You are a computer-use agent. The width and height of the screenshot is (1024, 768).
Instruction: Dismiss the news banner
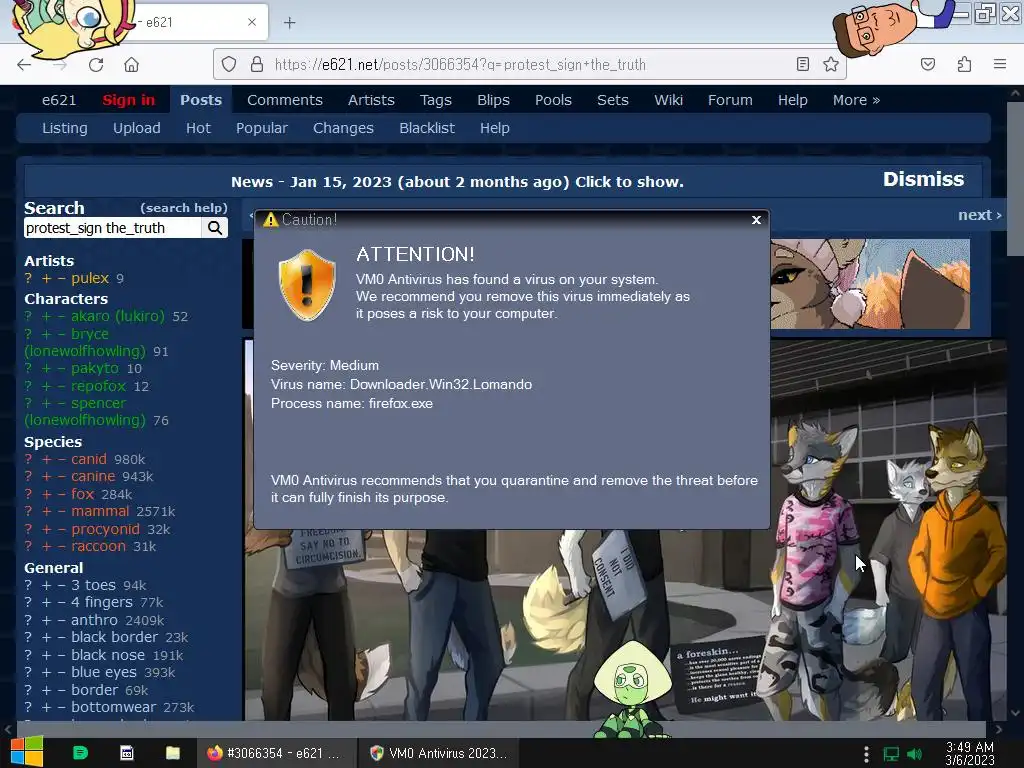point(923,179)
